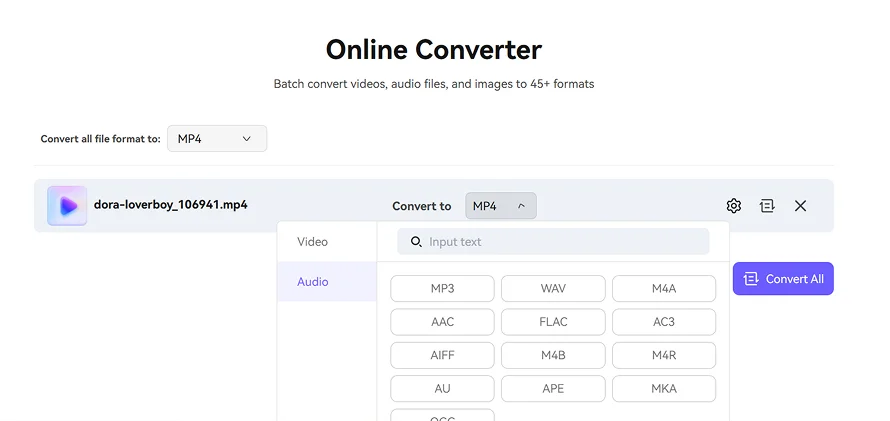
Task: Choose WAV format
Action: pos(553,288)
